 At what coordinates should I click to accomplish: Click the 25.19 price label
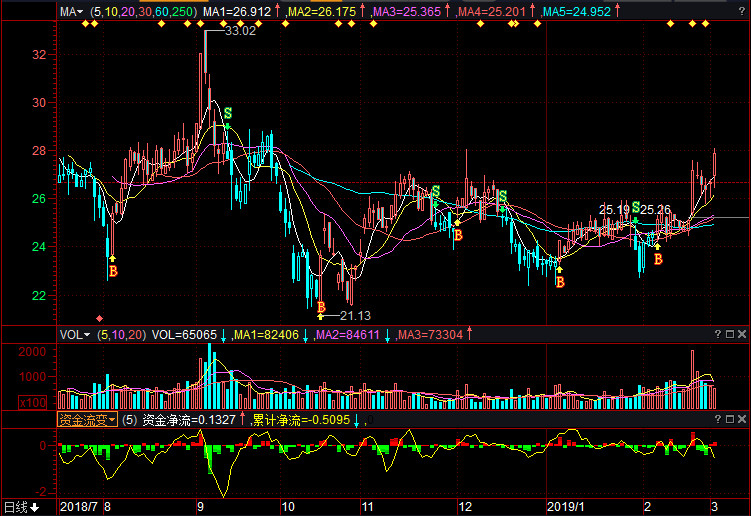coord(614,210)
